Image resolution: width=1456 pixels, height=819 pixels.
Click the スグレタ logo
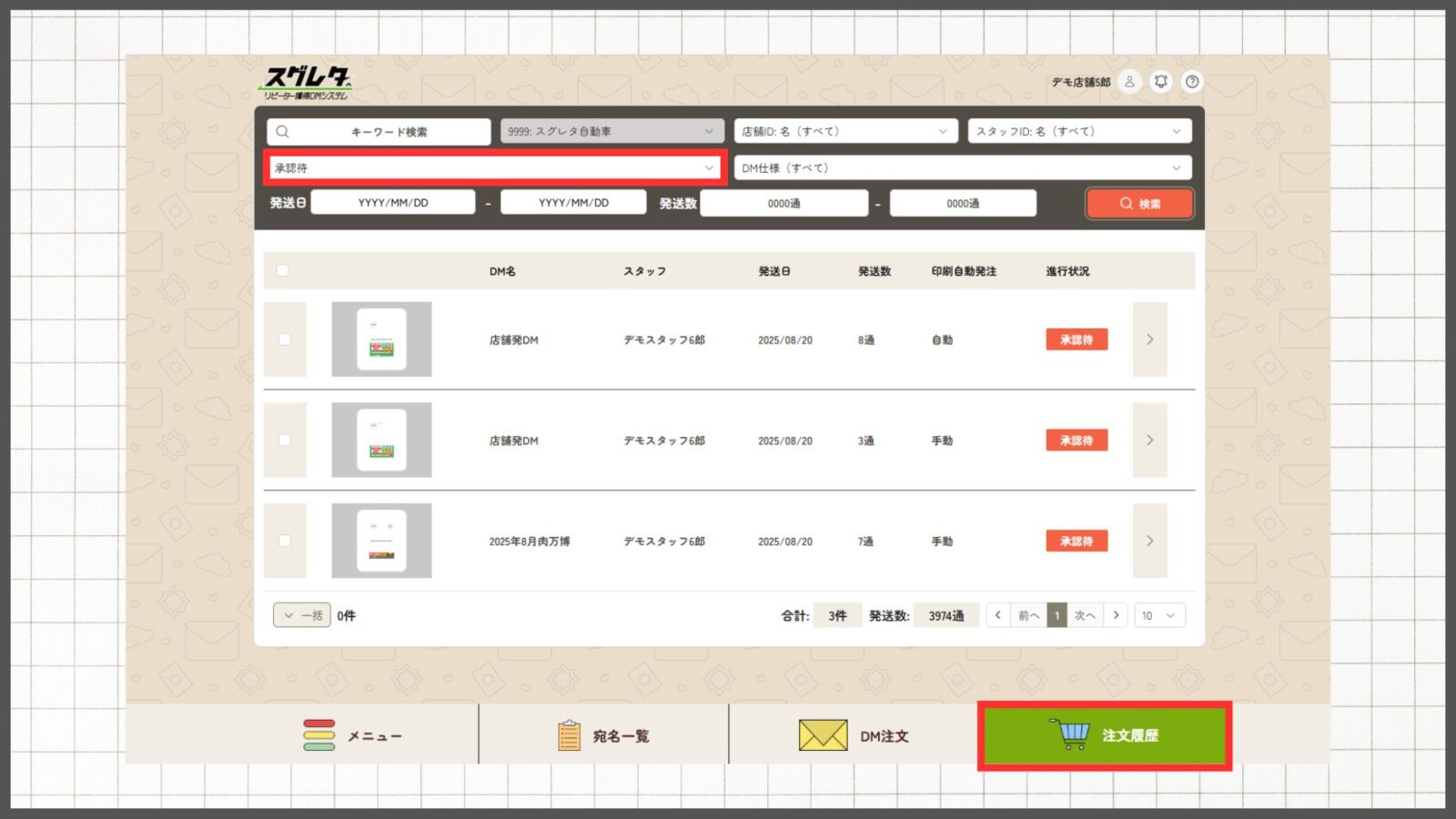tap(307, 83)
